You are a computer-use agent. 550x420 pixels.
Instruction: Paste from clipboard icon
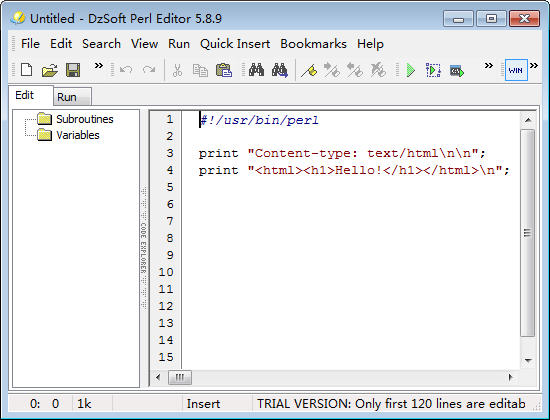tap(224, 70)
